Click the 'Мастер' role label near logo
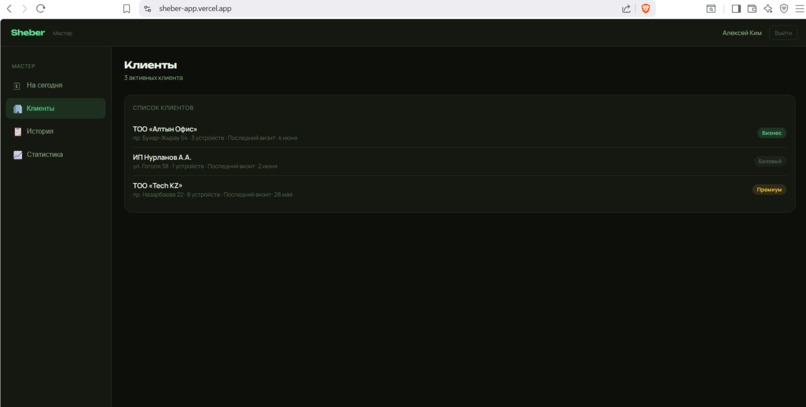Image resolution: width=806 pixels, height=407 pixels. [x=62, y=33]
